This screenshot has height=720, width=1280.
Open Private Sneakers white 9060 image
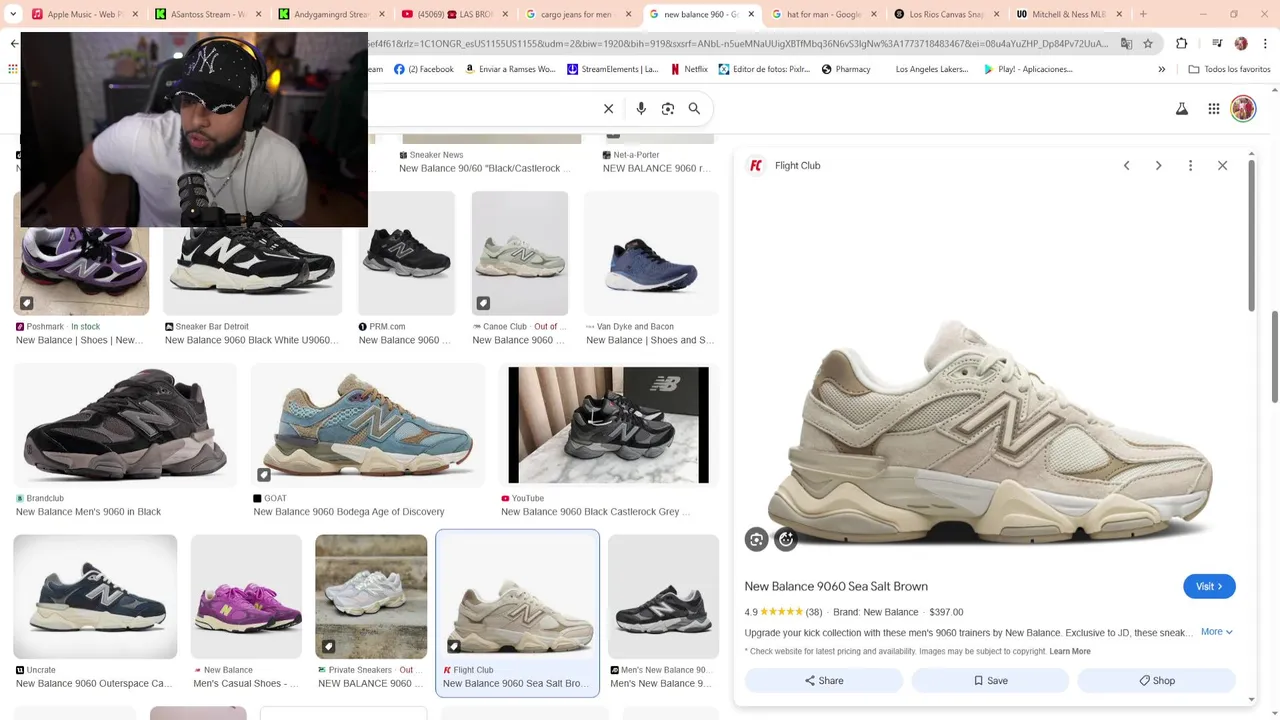click(x=371, y=597)
